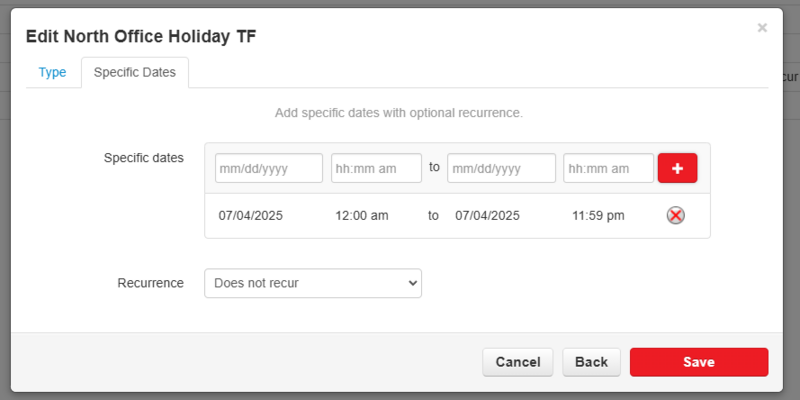Switch to the Type tab

[52, 73]
